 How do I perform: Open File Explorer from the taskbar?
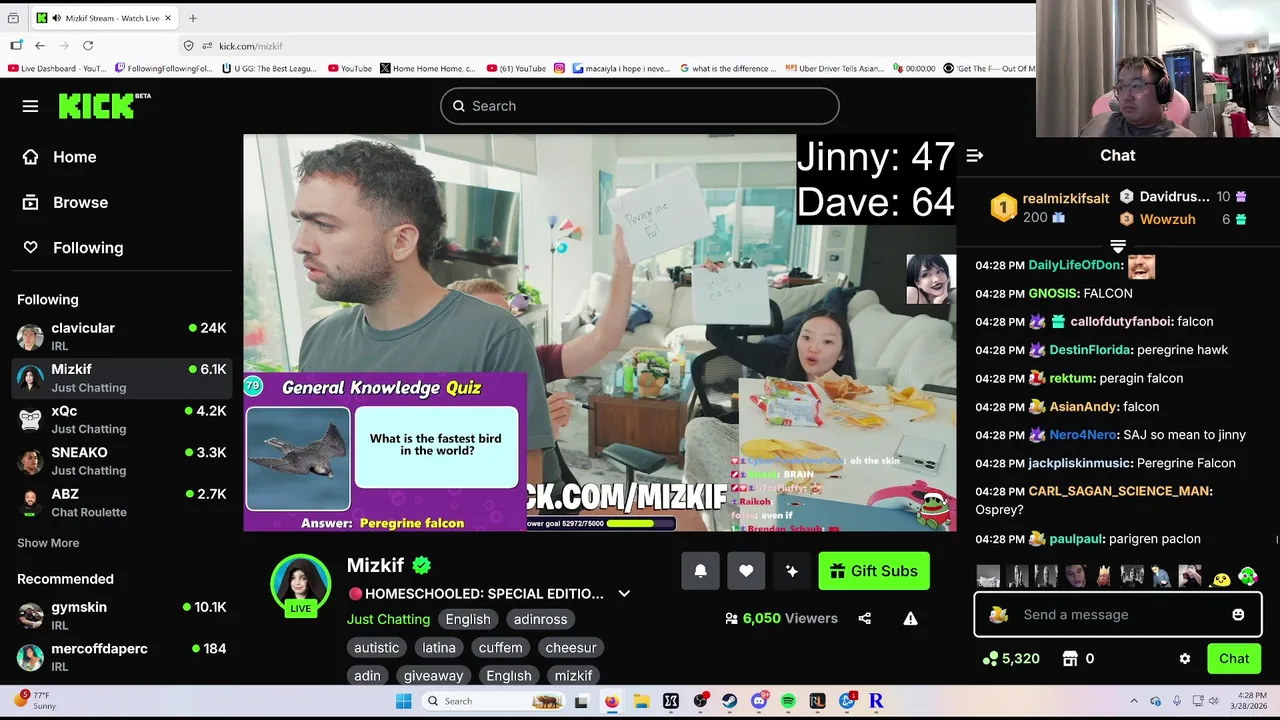(x=641, y=701)
